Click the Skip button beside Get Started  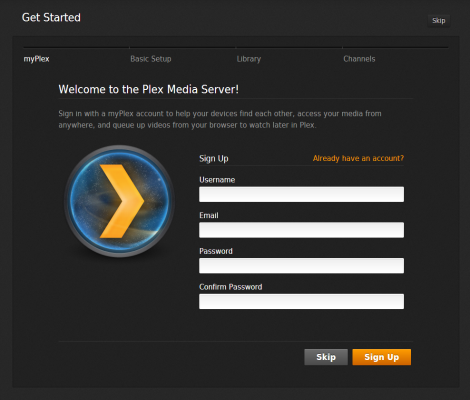tap(439, 21)
